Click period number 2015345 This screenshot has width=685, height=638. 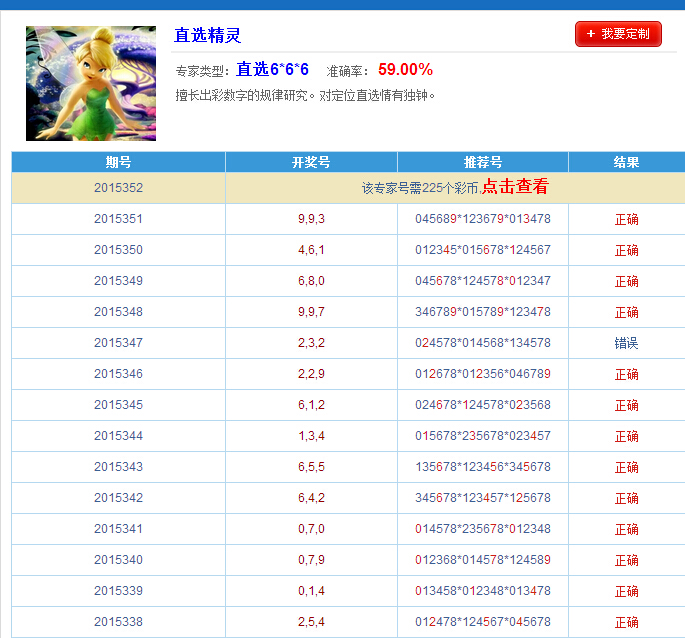click(x=118, y=405)
